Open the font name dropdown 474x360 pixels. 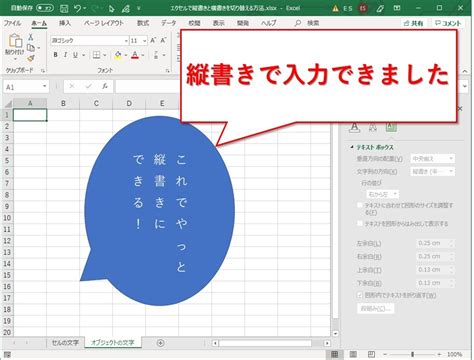[x=126, y=41]
